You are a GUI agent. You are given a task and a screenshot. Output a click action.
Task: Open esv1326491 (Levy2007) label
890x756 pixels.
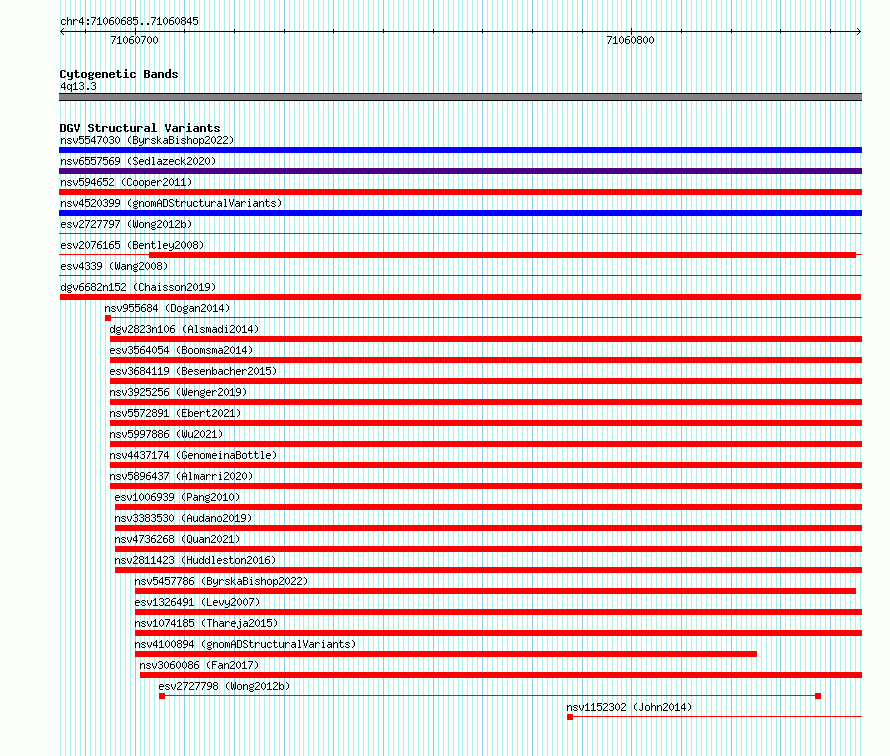pos(197,602)
